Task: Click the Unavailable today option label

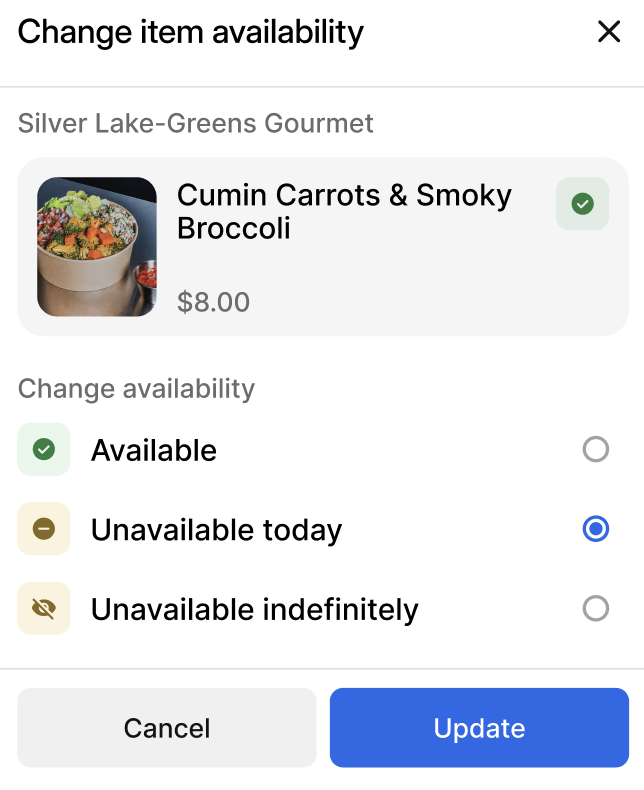Action: [x=216, y=530]
